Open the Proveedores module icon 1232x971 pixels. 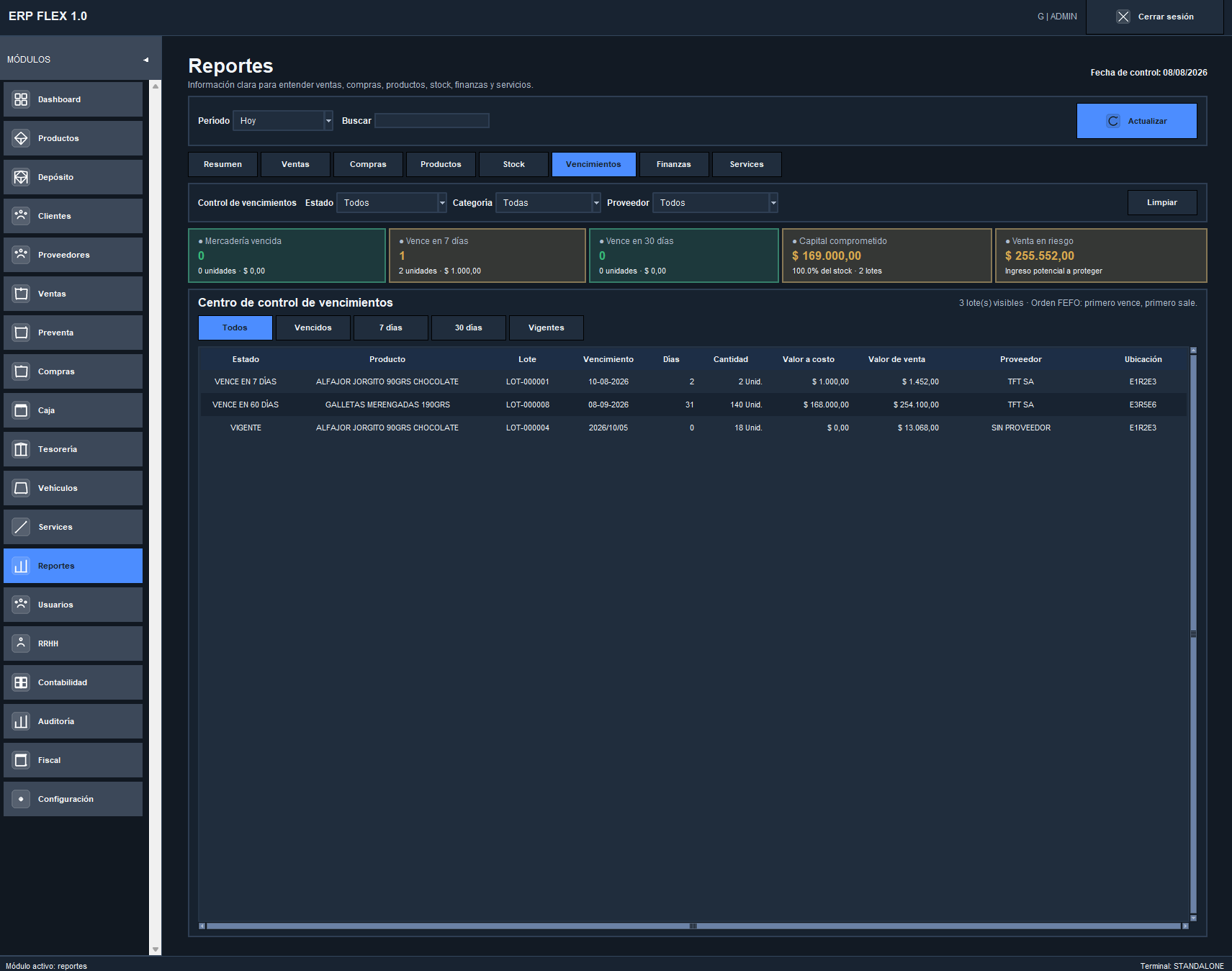point(21,255)
